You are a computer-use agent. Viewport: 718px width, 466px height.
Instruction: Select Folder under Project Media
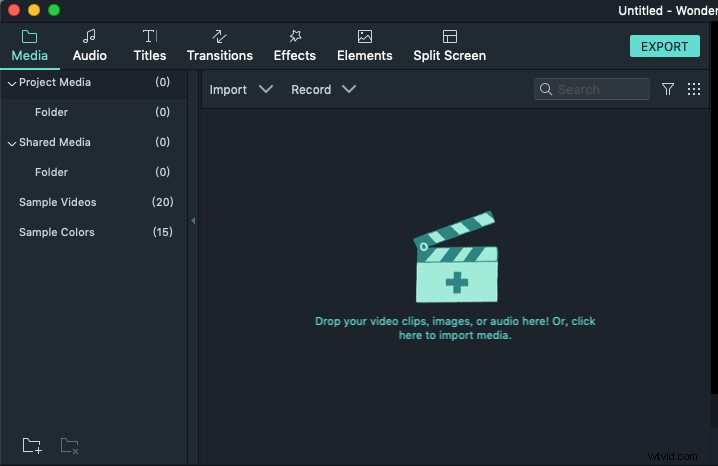tap(93, 112)
